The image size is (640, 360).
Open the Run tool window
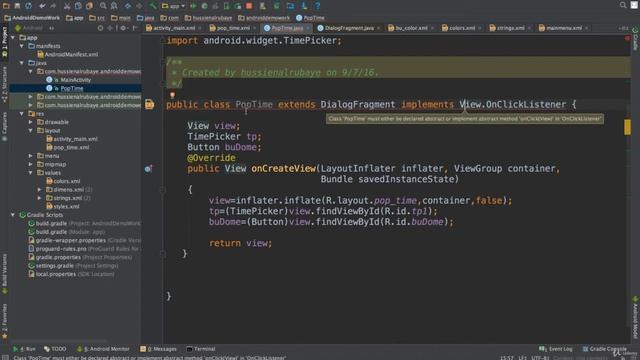tap(24, 349)
